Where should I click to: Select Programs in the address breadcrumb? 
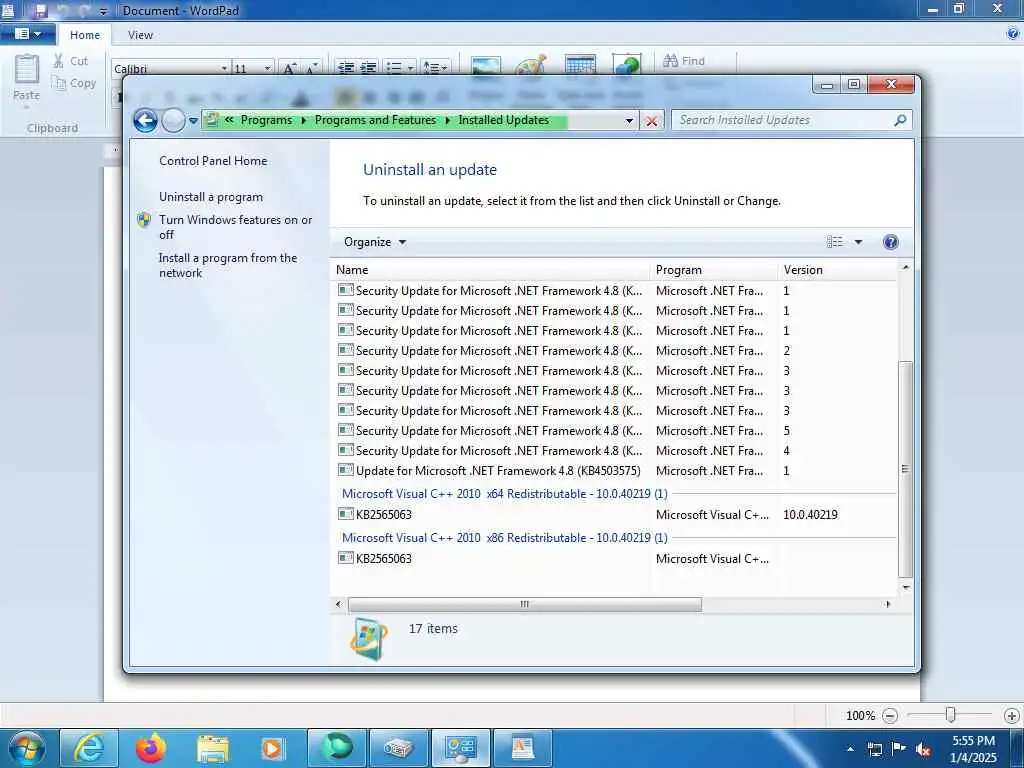coord(266,120)
